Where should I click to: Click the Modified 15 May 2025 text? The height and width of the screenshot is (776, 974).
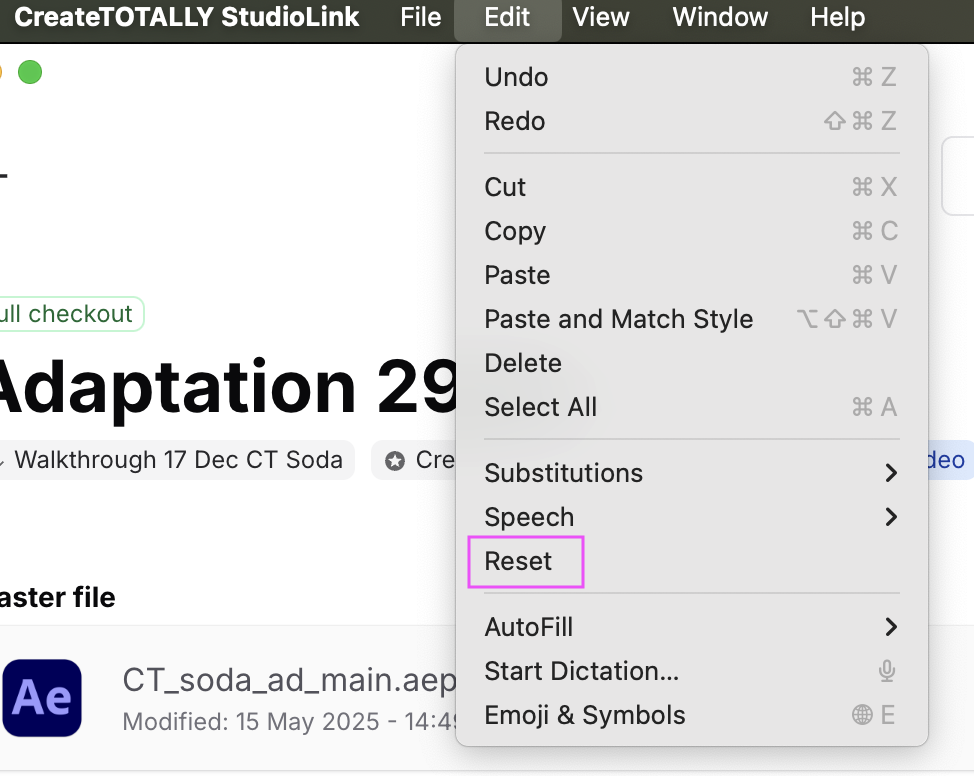coord(289,722)
